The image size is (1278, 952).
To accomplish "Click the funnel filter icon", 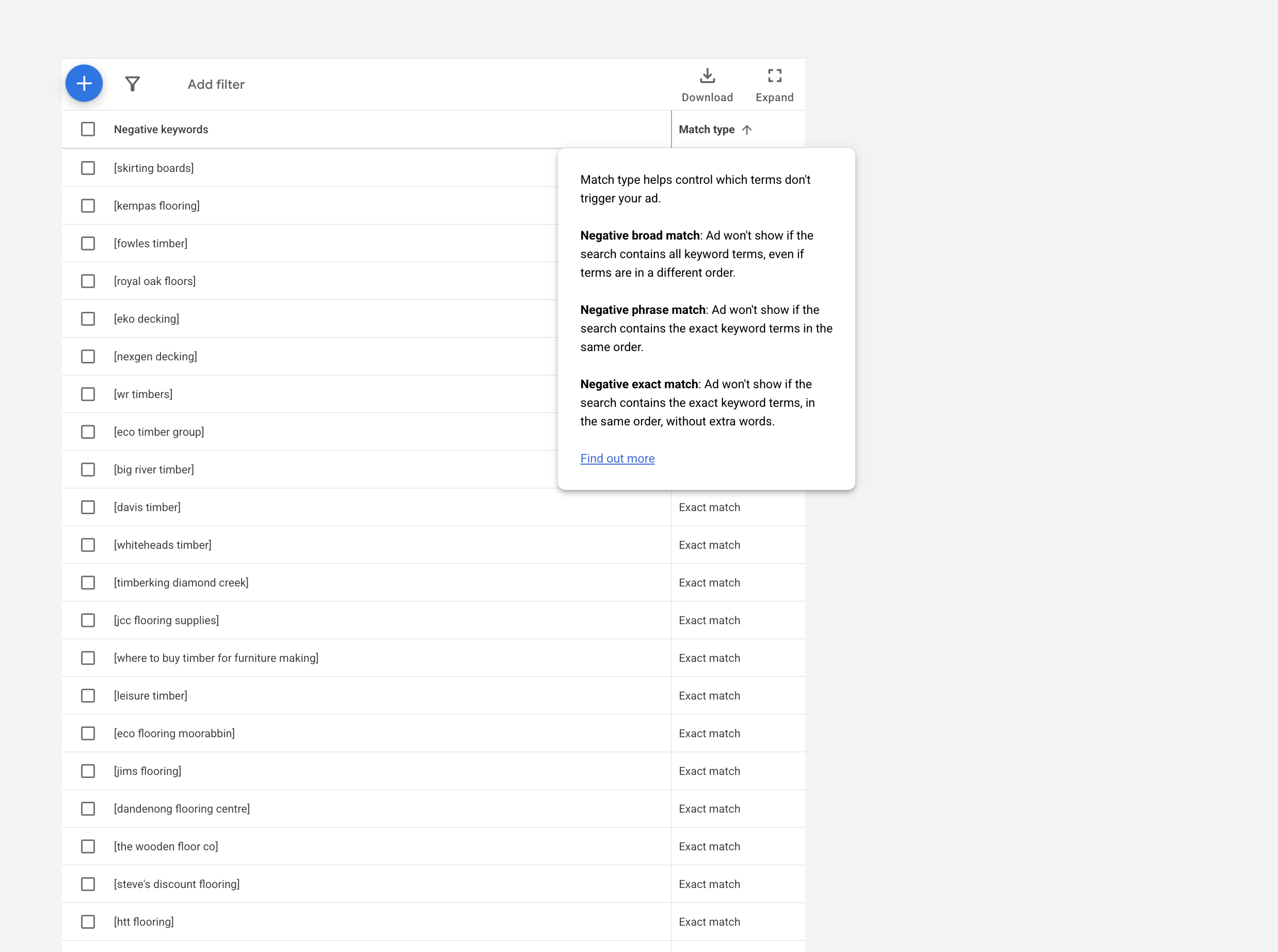I will pyautogui.click(x=133, y=84).
